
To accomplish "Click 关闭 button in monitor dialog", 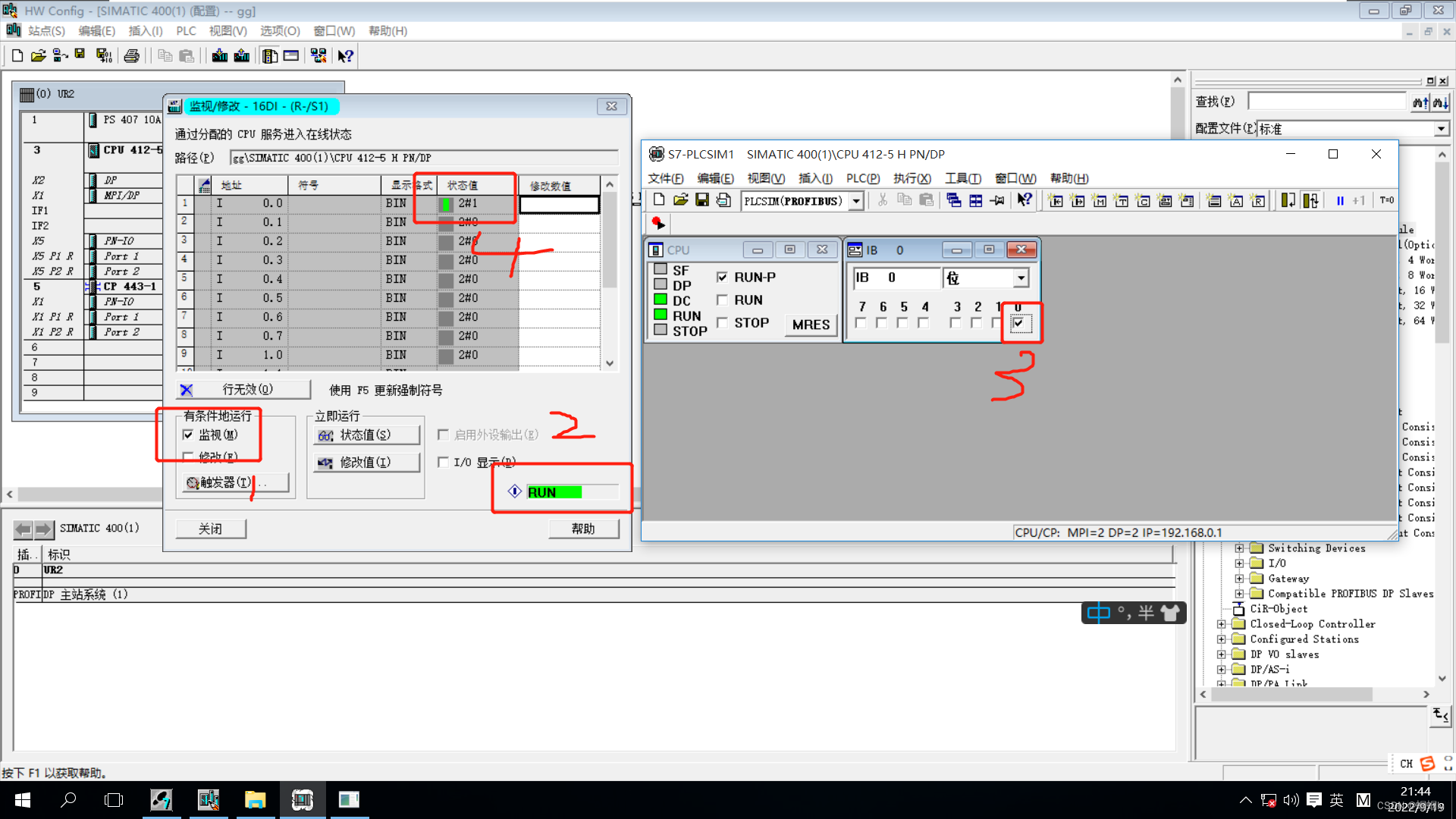I will point(211,529).
